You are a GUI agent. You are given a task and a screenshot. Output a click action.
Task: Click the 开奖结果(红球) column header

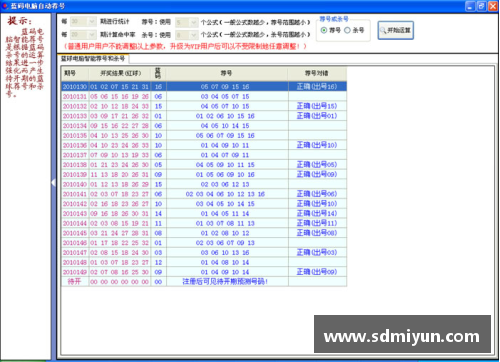[x=120, y=73]
